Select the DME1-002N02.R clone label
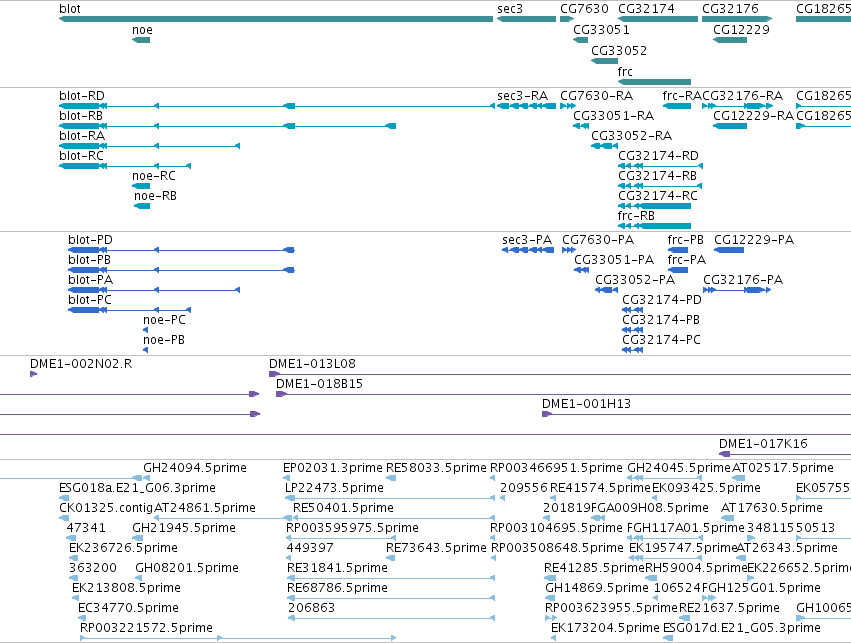This screenshot has width=851, height=643. (x=81, y=364)
